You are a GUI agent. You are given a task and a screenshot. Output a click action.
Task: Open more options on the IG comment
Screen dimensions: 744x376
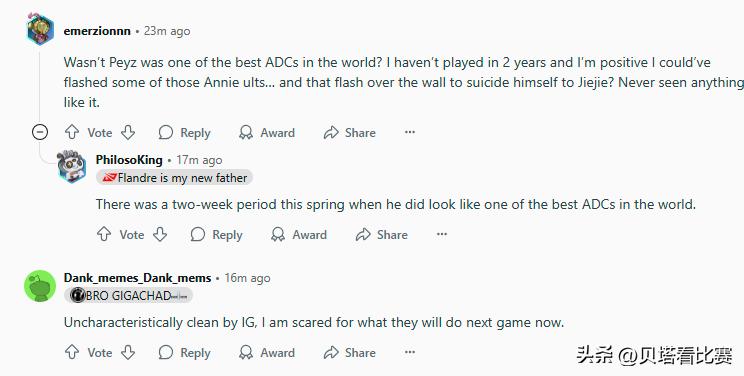(x=410, y=352)
